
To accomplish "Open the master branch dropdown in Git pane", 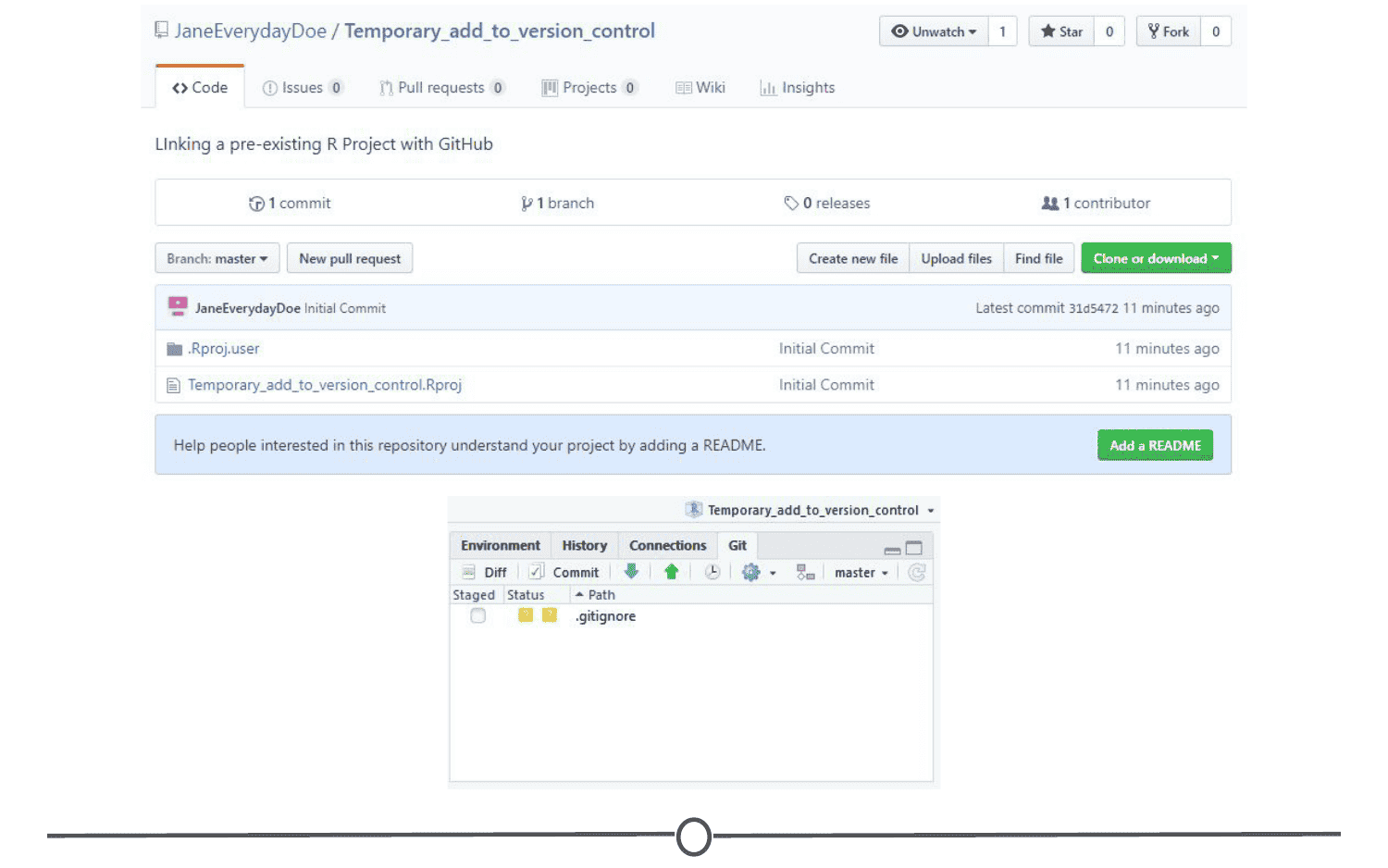I will tap(861, 572).
